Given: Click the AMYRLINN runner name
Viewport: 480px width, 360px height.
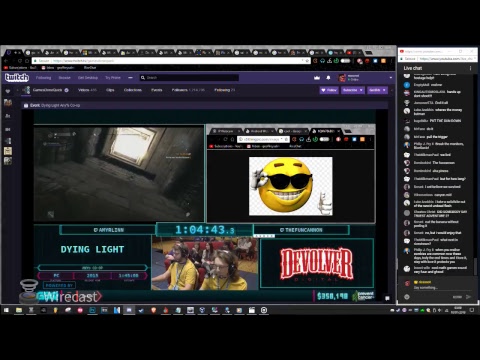Looking at the screenshot, I should pos(109,230).
